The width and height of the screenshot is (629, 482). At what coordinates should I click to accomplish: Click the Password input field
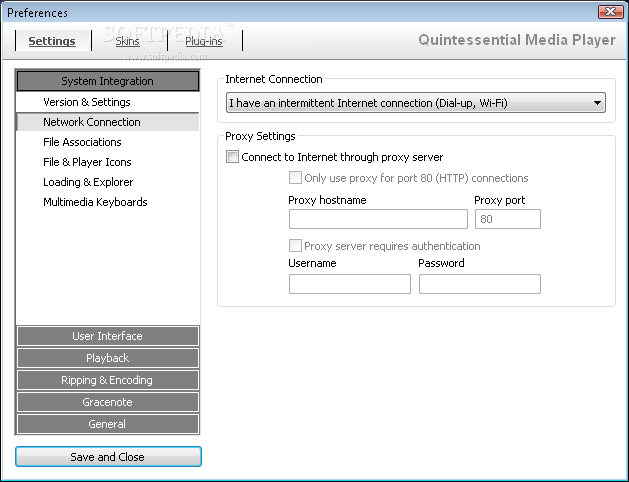pyautogui.click(x=480, y=284)
